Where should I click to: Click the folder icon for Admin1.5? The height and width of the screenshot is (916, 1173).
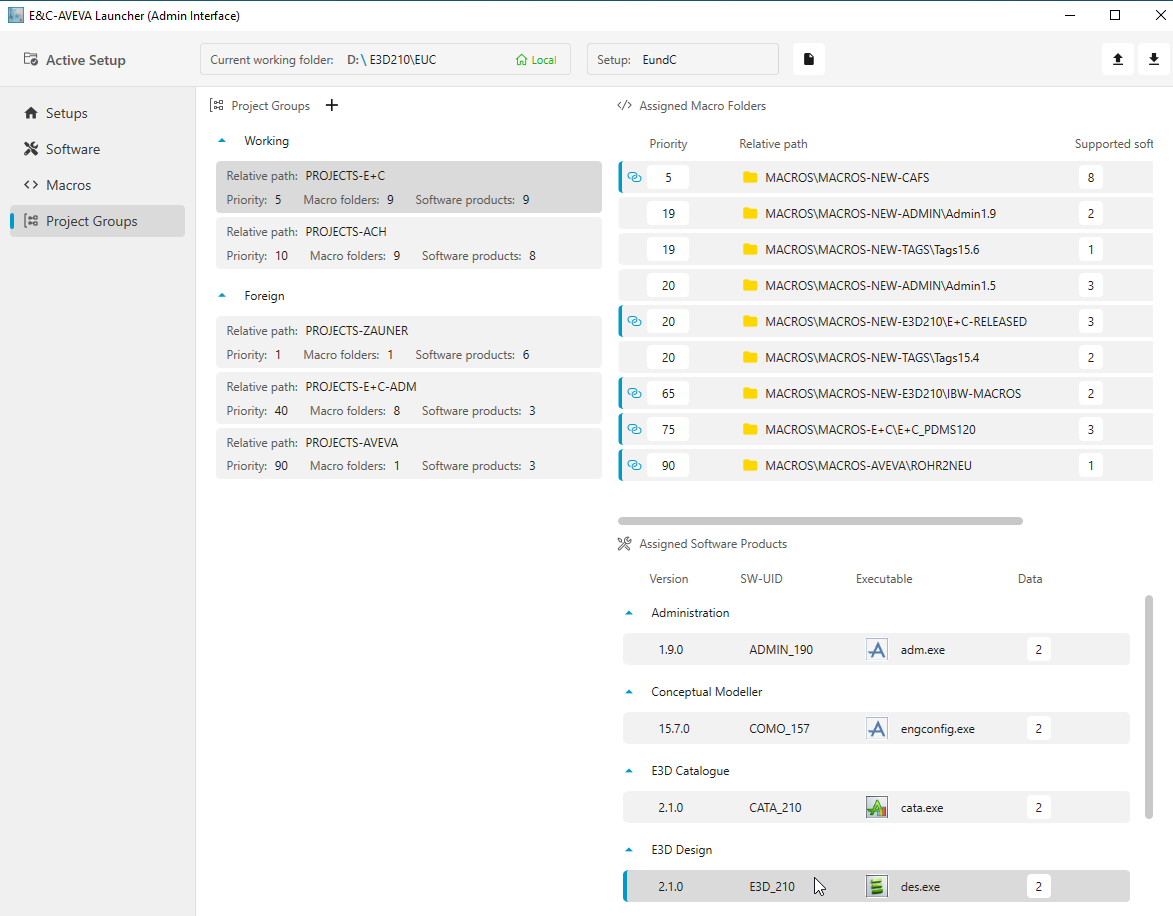[750, 285]
